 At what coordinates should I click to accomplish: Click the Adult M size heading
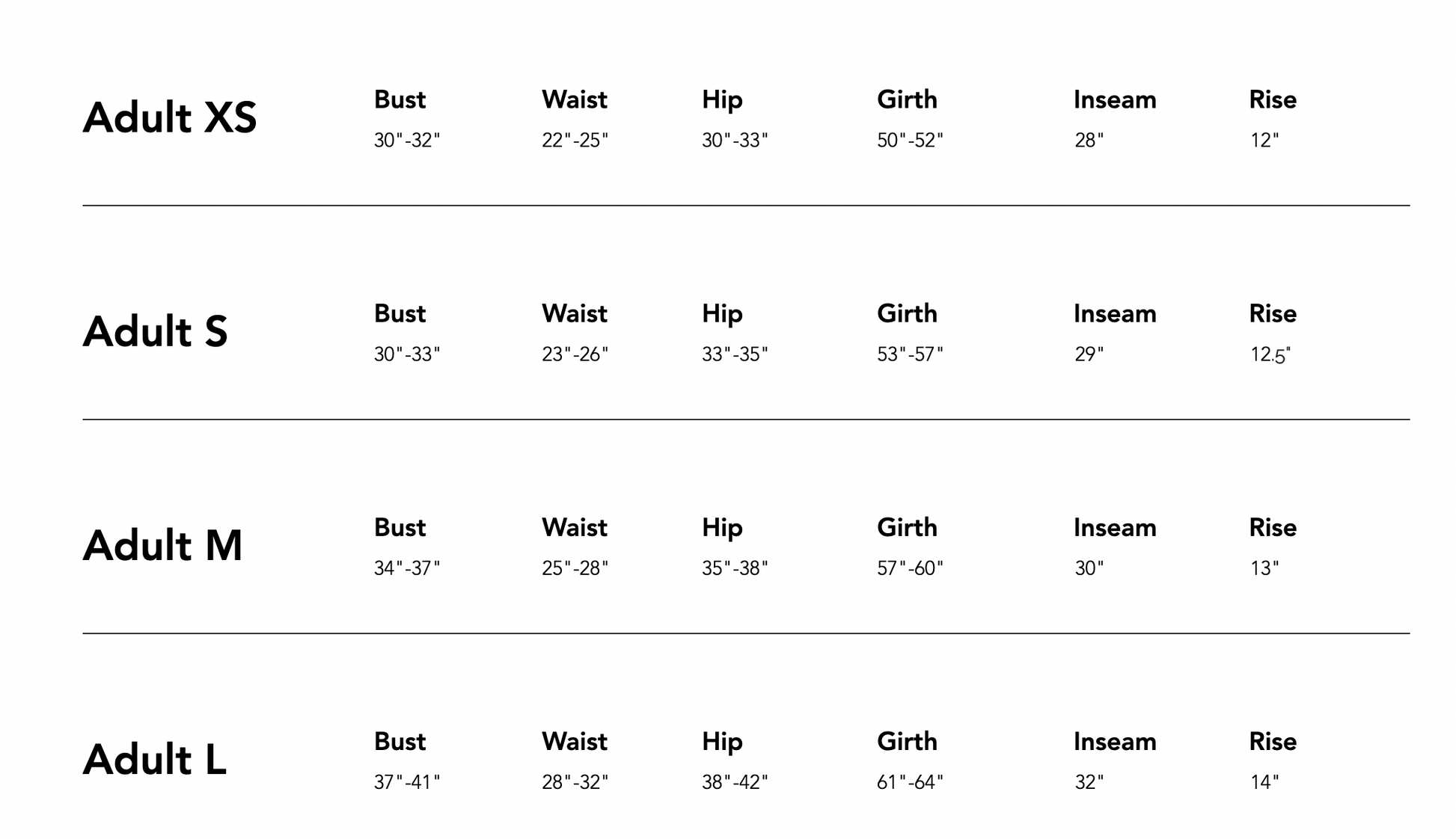[x=162, y=545]
